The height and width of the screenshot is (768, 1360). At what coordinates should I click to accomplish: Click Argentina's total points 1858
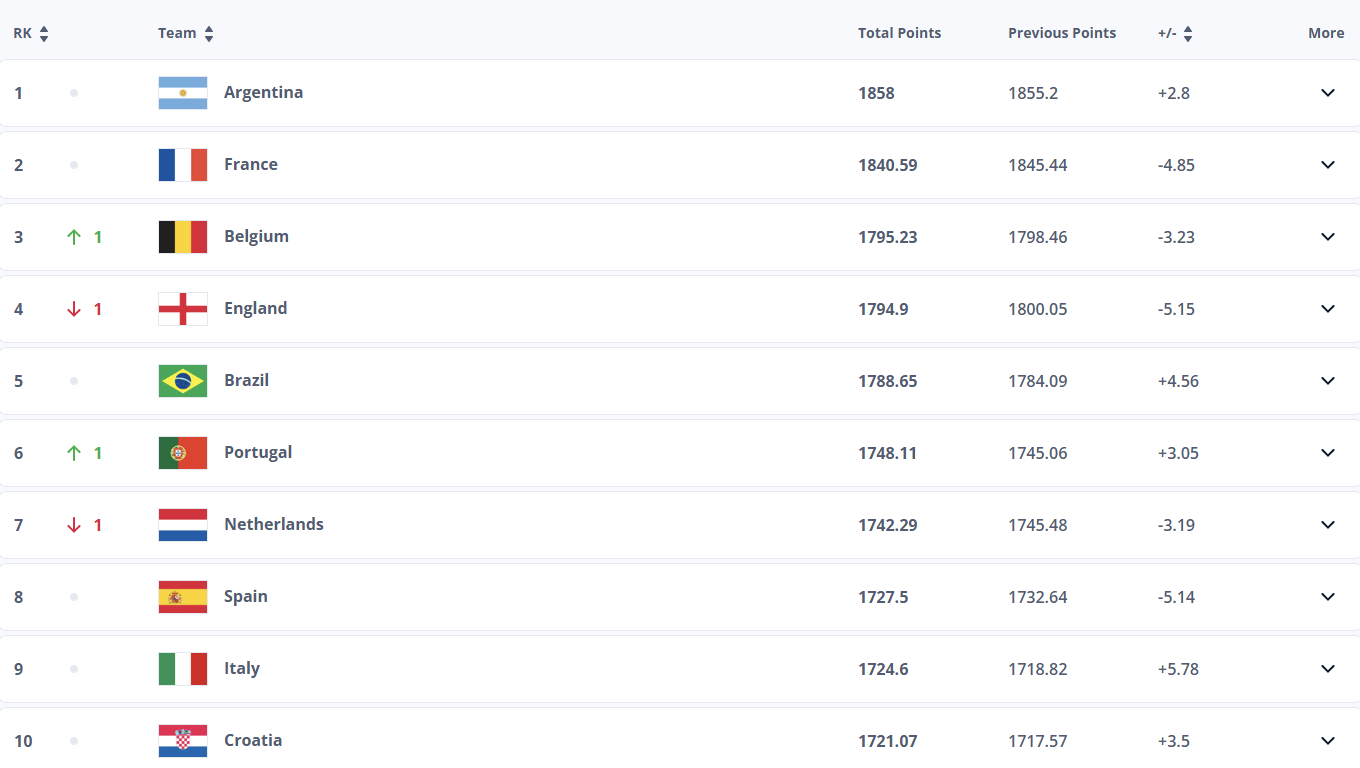click(876, 93)
